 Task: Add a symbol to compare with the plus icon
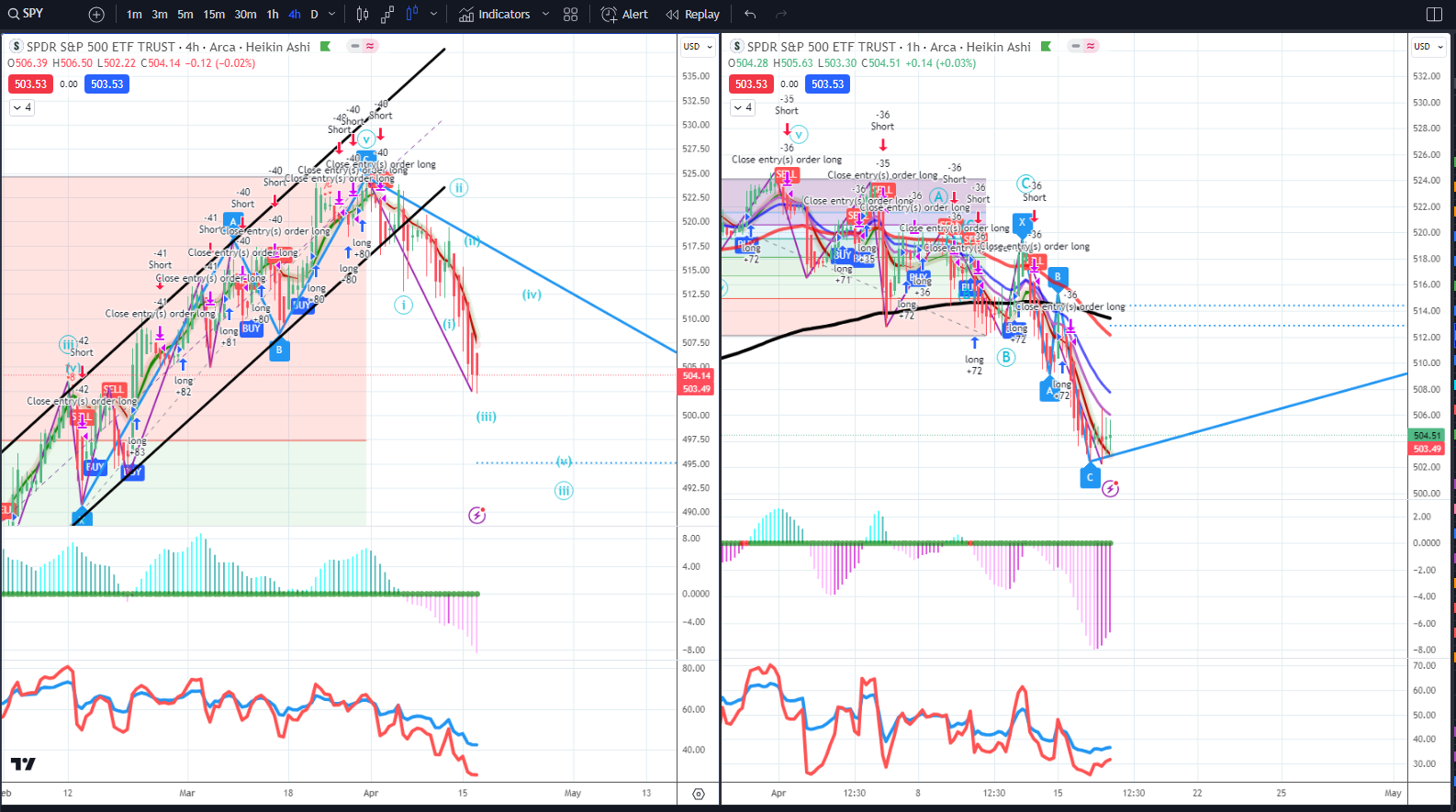coord(96,15)
